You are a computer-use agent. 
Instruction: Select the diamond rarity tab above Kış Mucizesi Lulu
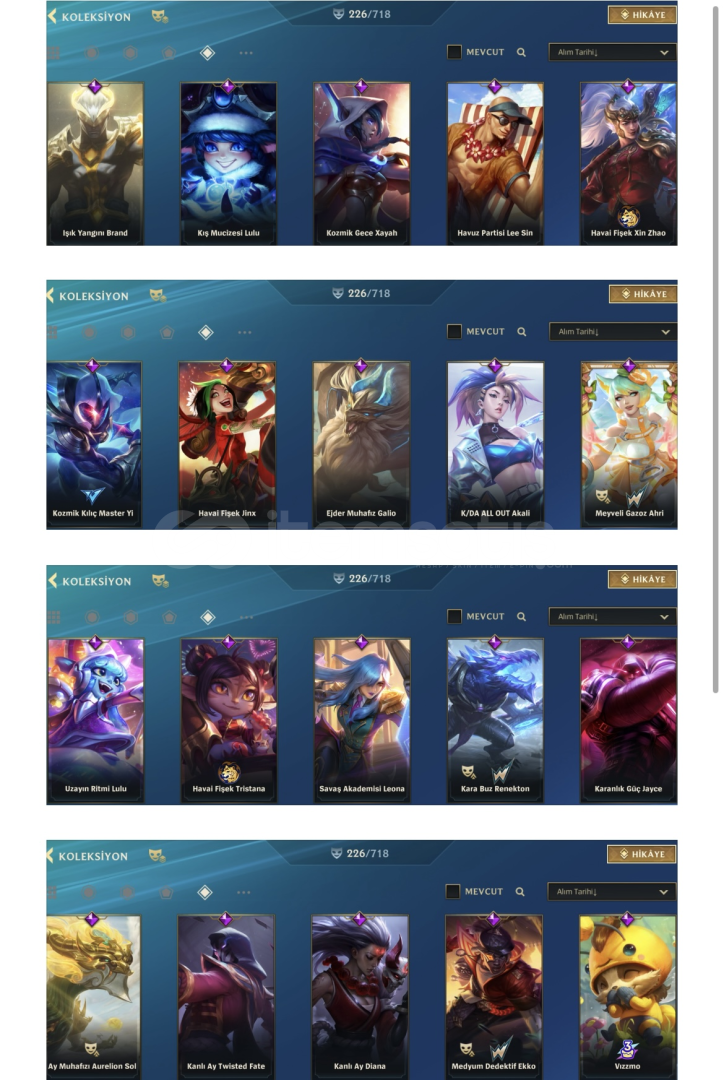point(207,53)
